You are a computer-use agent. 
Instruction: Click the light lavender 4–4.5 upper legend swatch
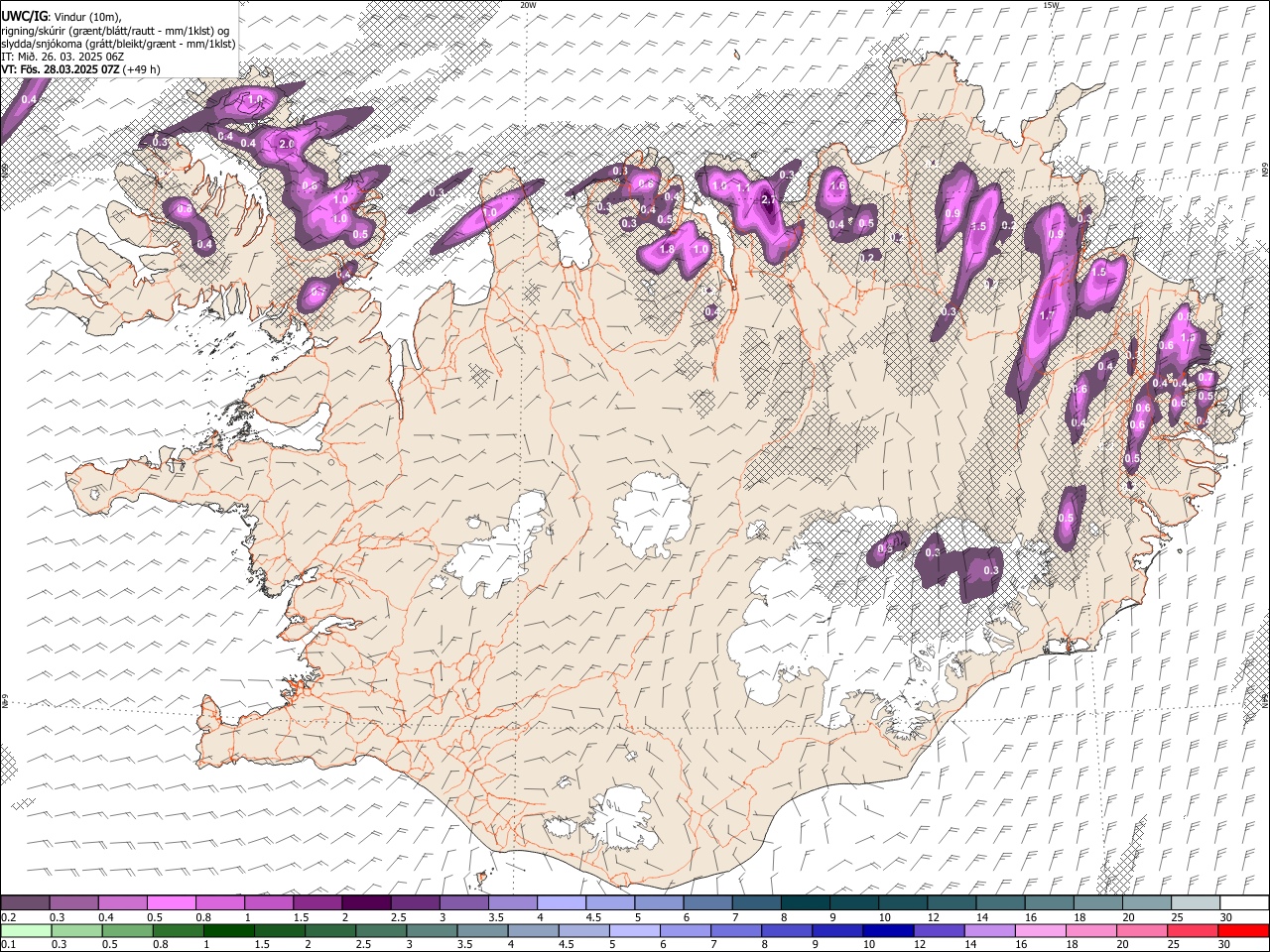point(561,902)
